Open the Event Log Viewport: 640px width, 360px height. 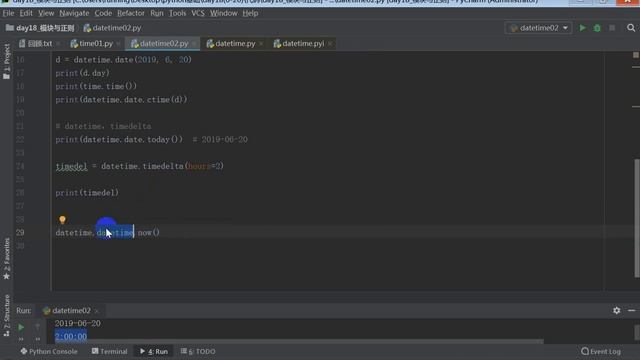pos(601,351)
